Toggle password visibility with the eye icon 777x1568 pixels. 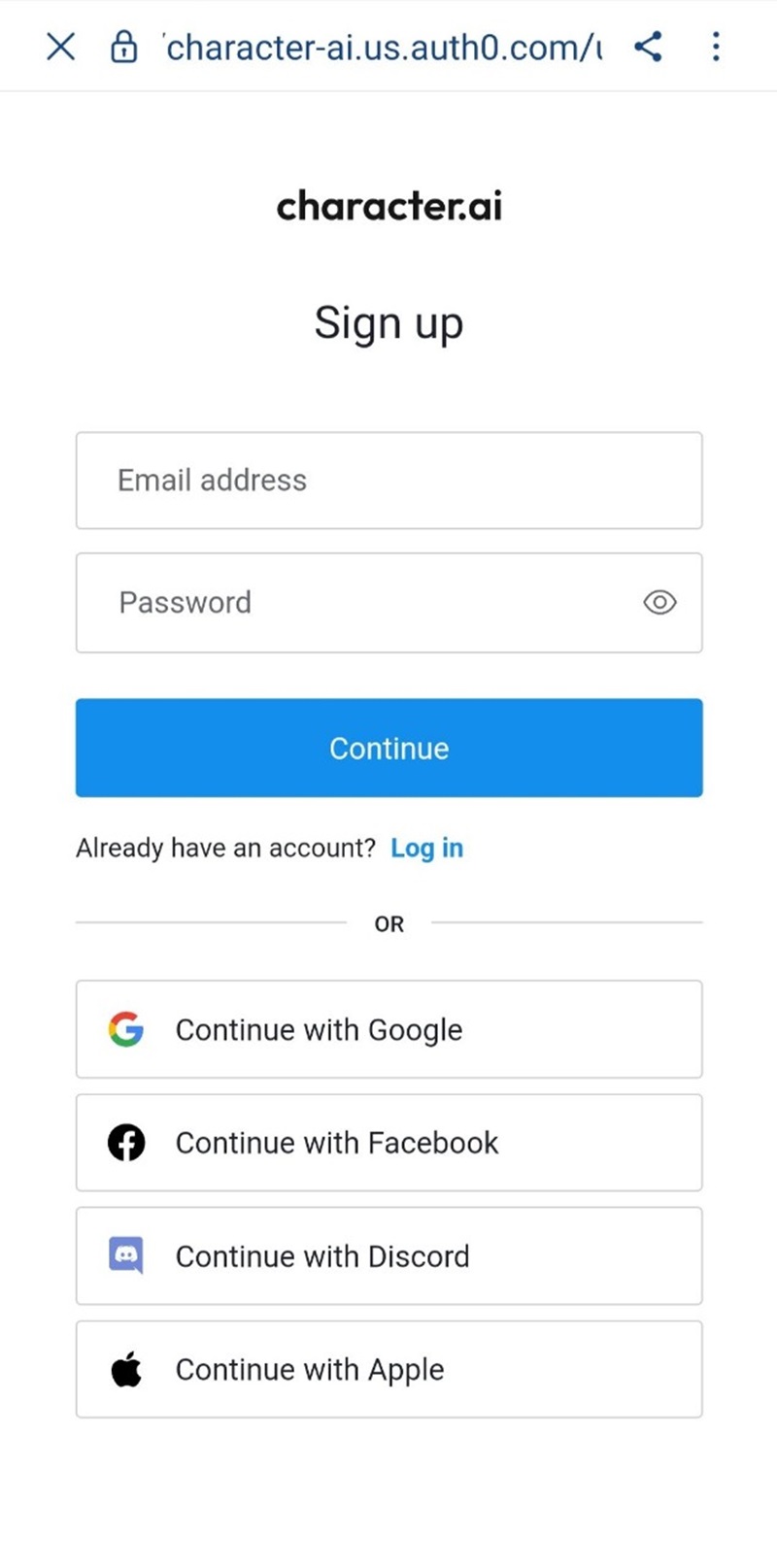[x=659, y=603]
